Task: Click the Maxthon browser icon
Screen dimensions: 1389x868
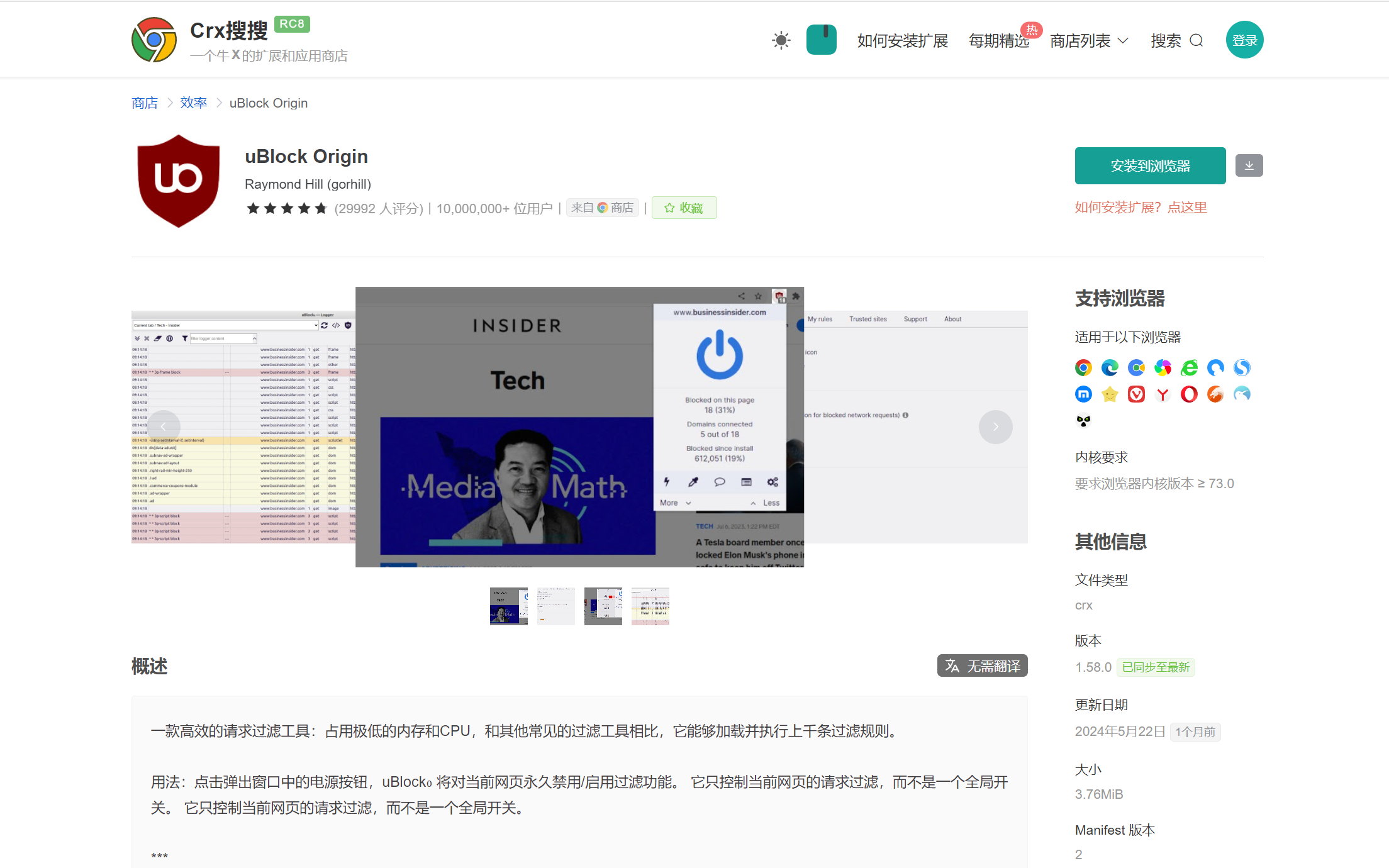Action: pos(1083,394)
